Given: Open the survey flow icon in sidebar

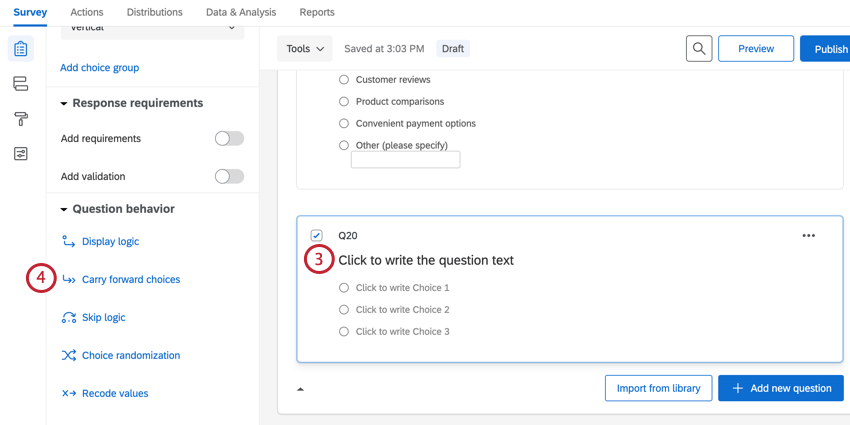Looking at the screenshot, I should point(21,84).
